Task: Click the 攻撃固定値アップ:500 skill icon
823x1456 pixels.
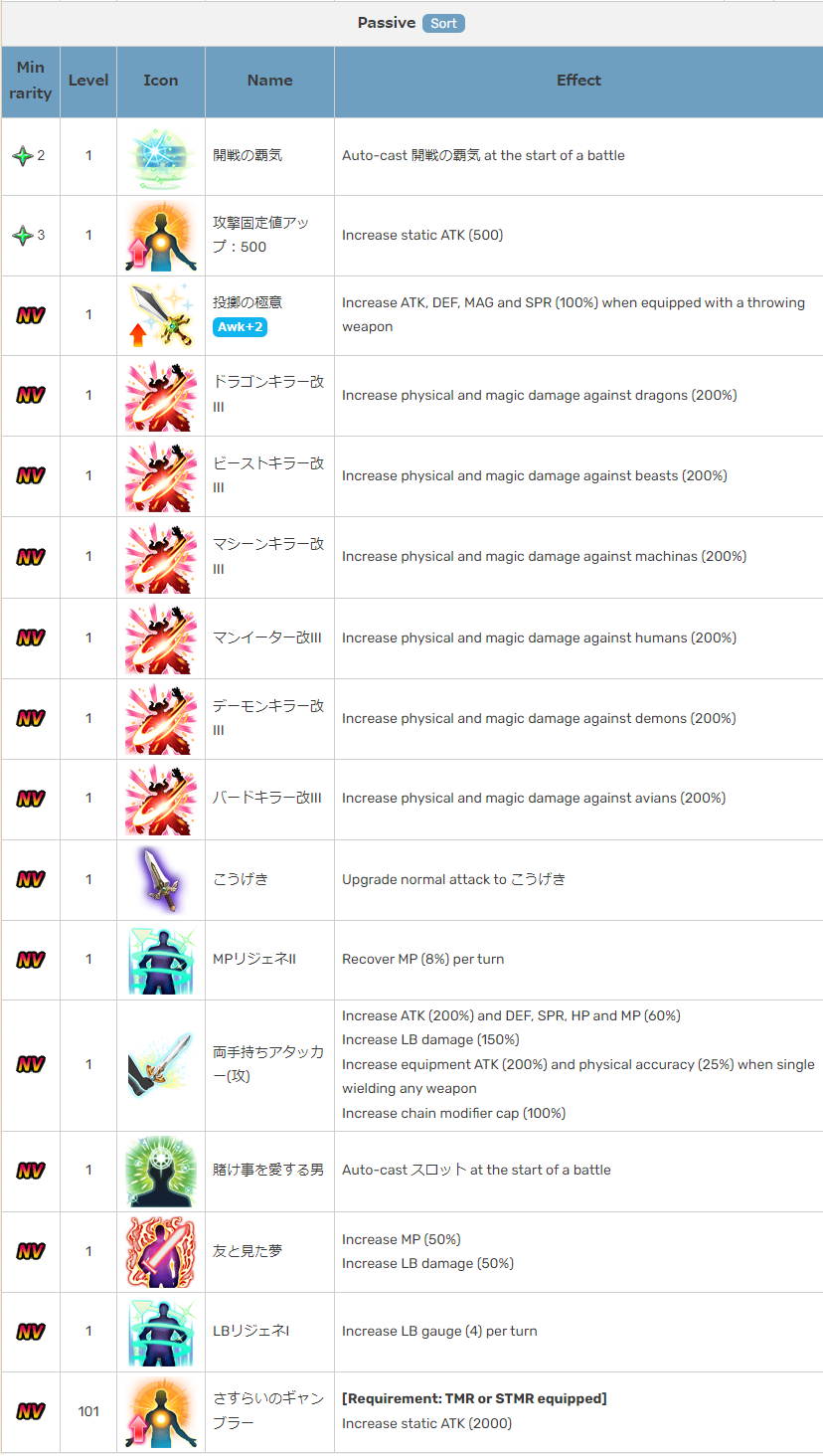Action: [x=160, y=236]
